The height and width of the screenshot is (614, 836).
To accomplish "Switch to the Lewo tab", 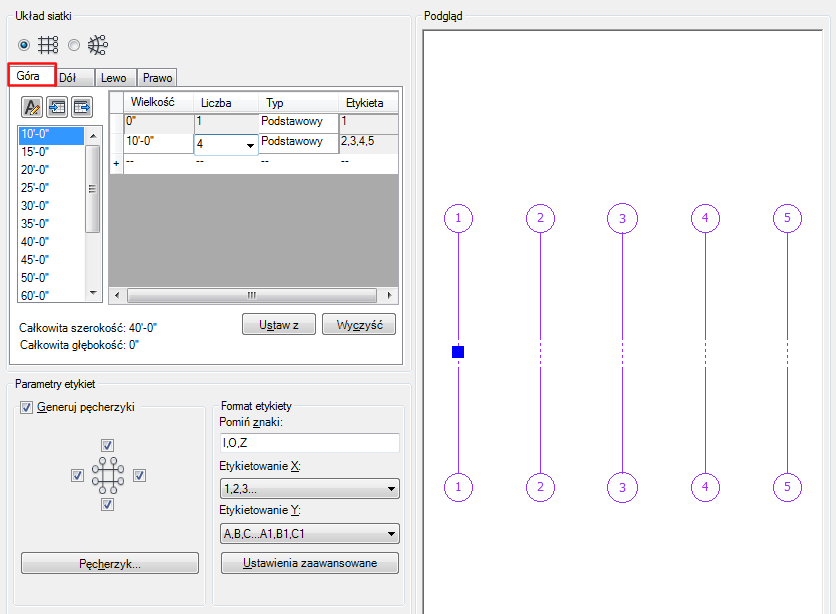I will tap(115, 78).
